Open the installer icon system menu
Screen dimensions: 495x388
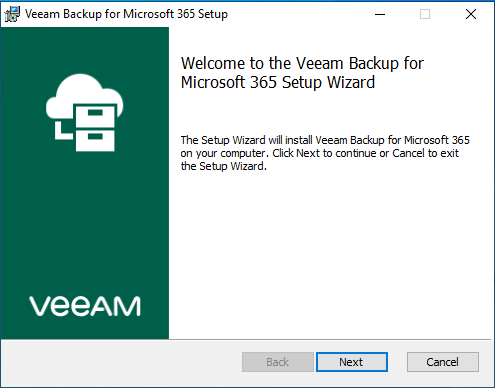point(12,14)
